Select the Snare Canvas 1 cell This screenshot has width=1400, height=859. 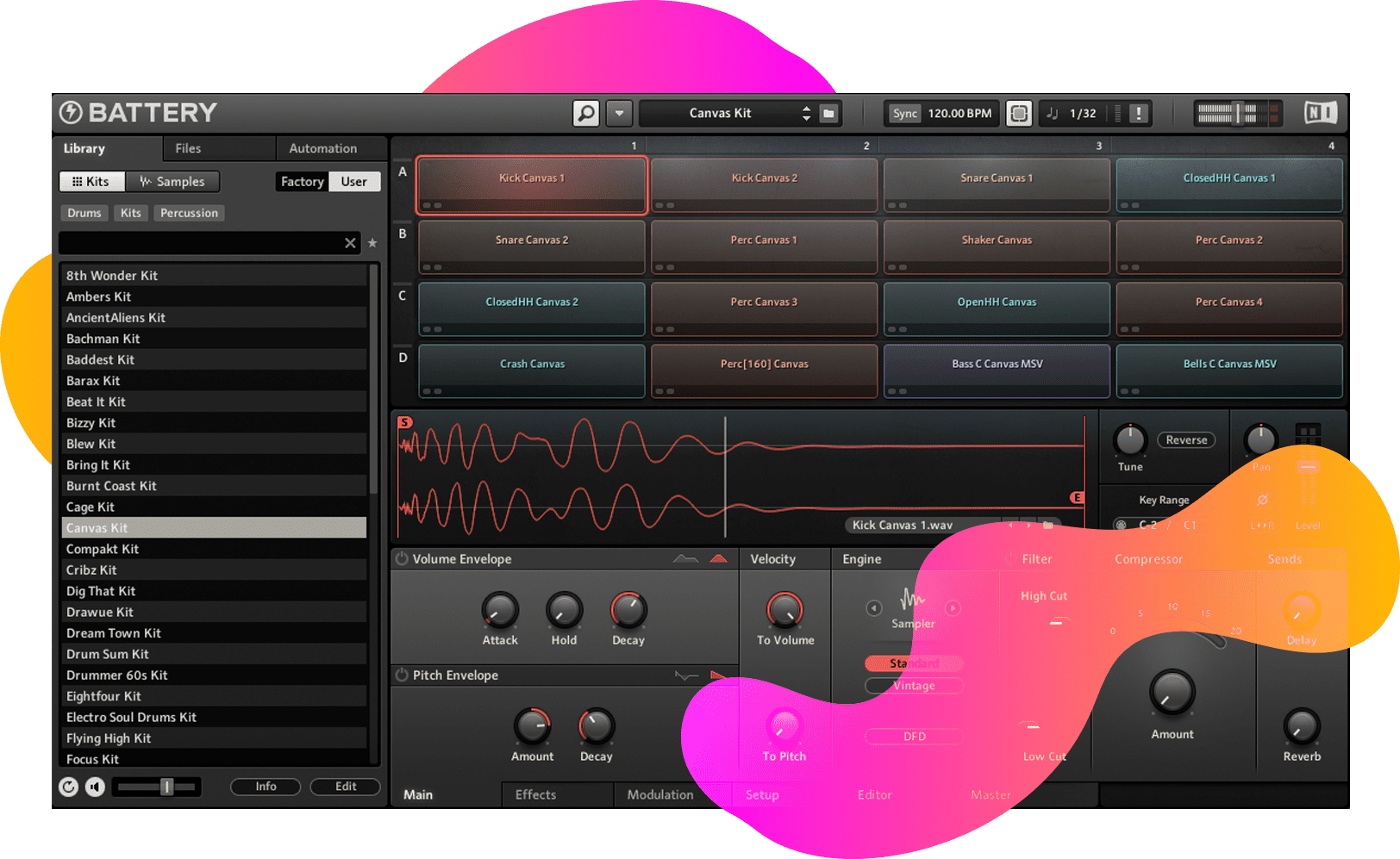click(997, 184)
